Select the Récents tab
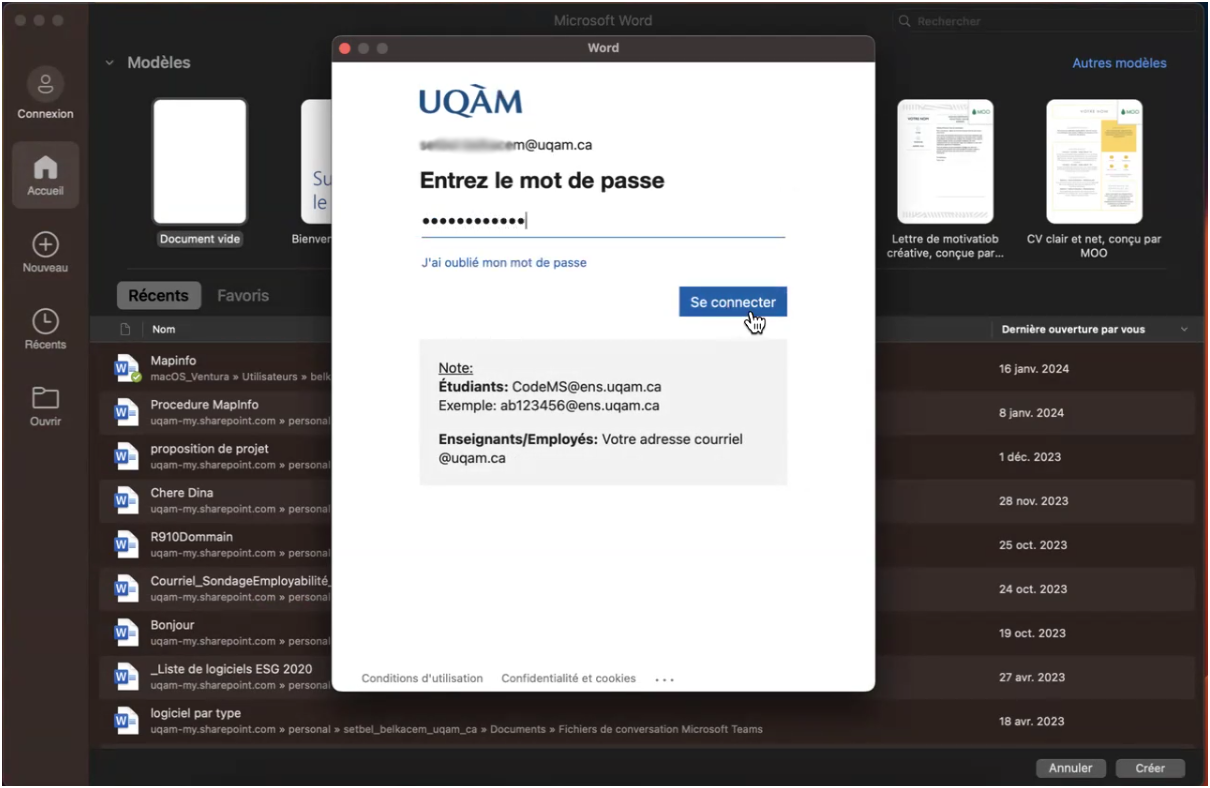The width and height of the screenshot is (1210, 788). (158, 296)
